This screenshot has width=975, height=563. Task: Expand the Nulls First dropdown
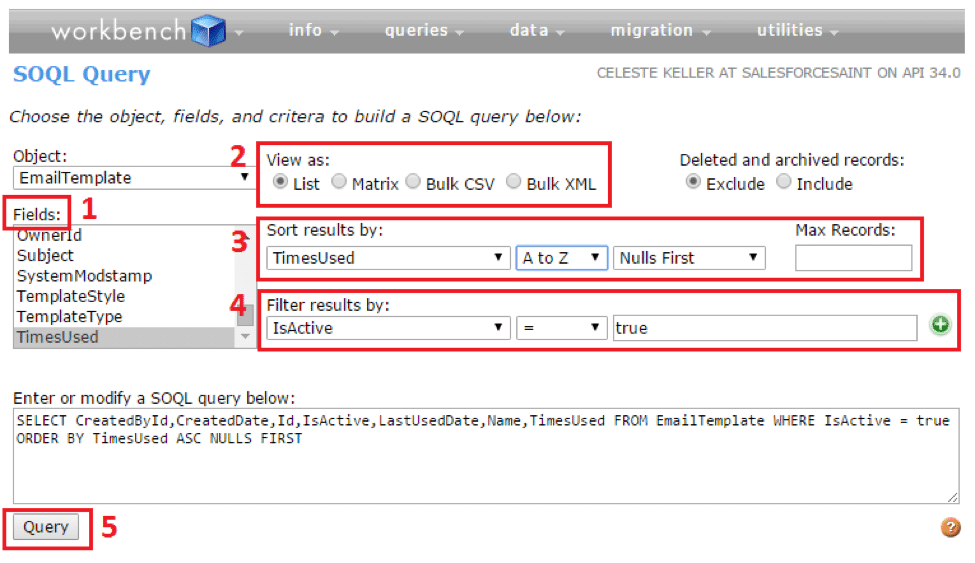[688, 258]
